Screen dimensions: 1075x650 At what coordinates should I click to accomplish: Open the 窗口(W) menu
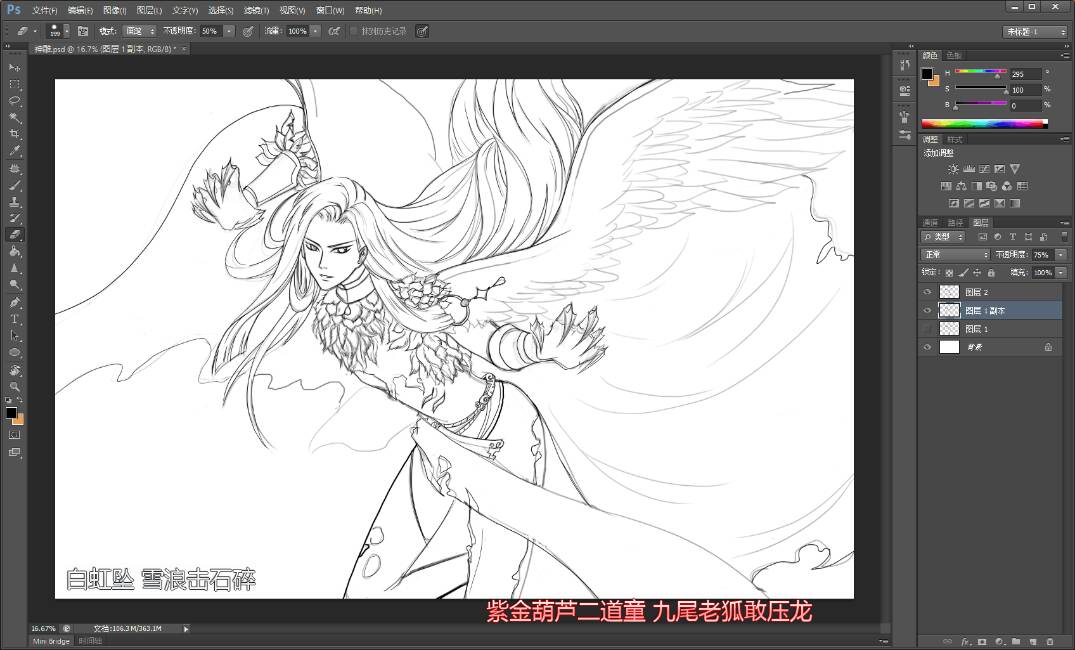[330, 10]
